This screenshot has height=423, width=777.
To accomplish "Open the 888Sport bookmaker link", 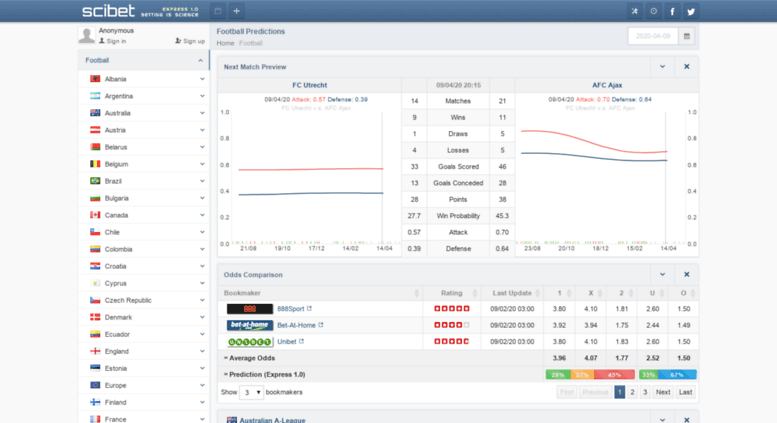I will [x=291, y=309].
